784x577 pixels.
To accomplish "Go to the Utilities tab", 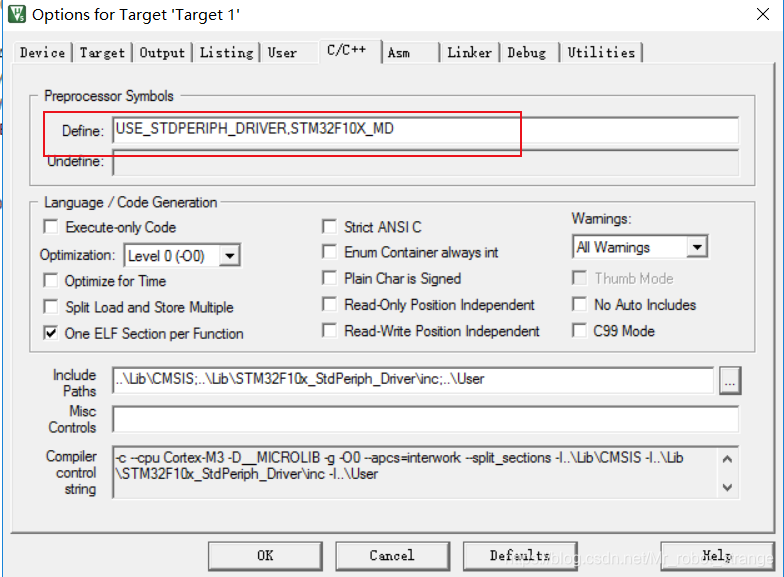I will coord(601,52).
